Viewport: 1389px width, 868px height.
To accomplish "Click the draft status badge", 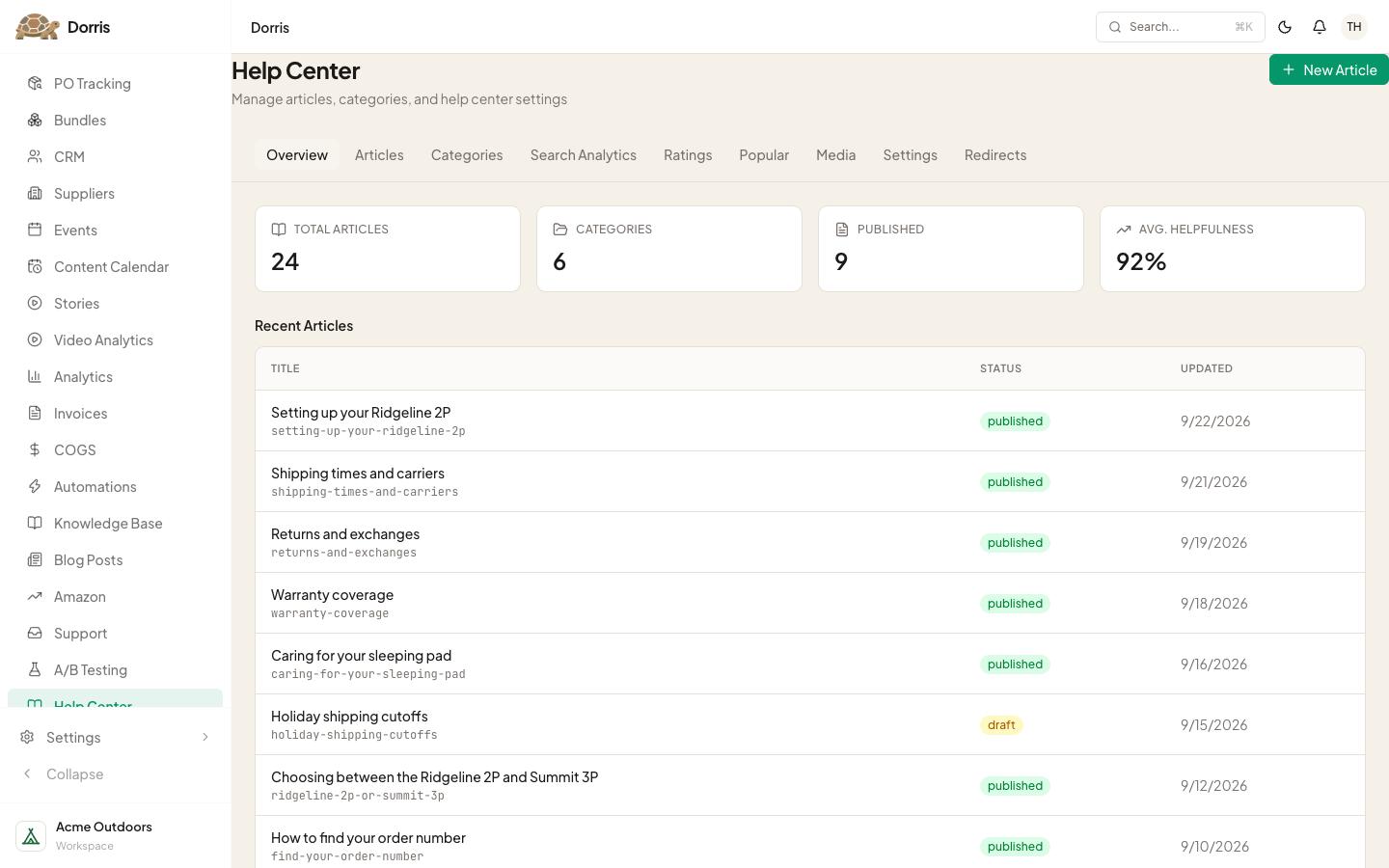I will click(1001, 725).
